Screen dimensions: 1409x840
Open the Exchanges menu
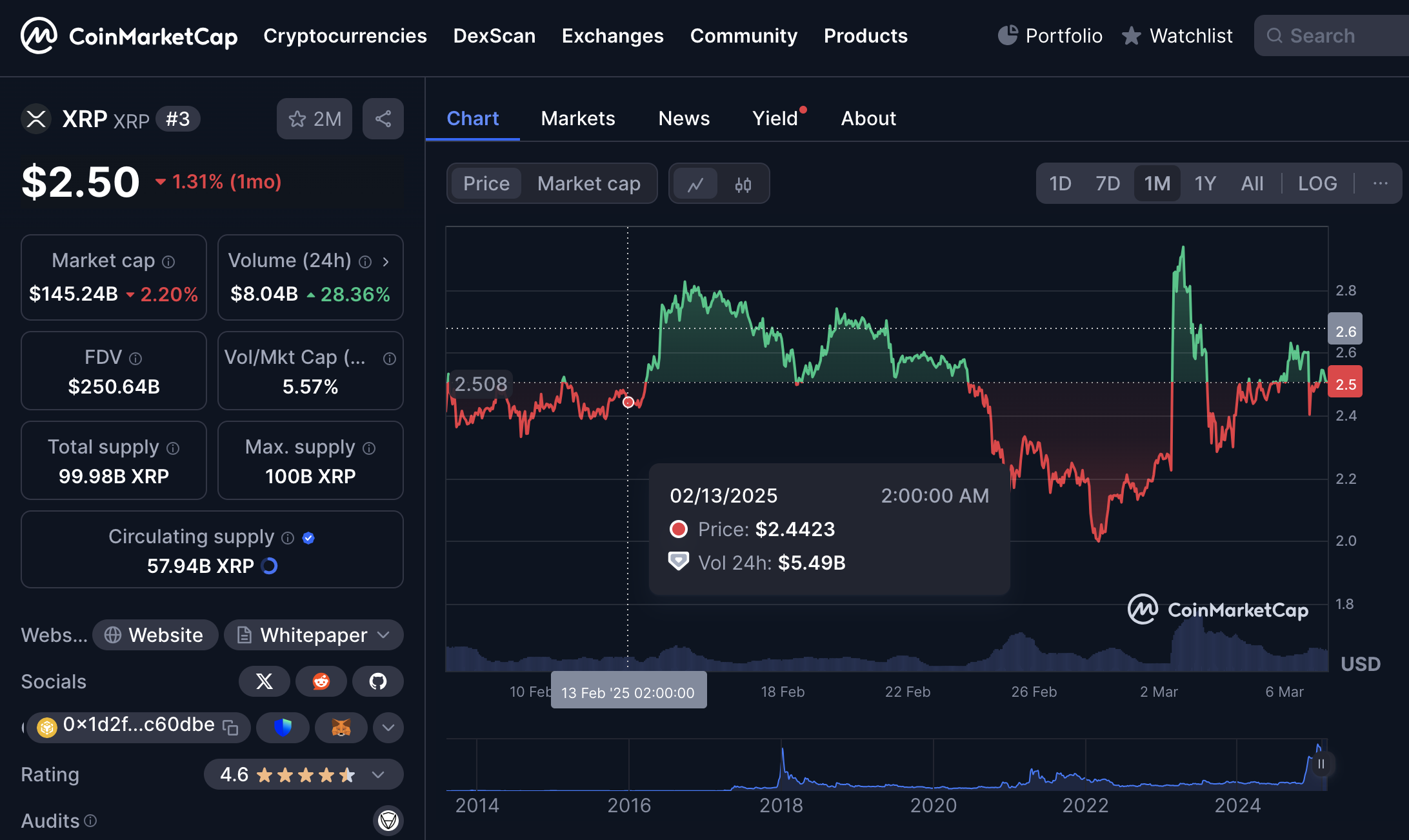tap(612, 36)
